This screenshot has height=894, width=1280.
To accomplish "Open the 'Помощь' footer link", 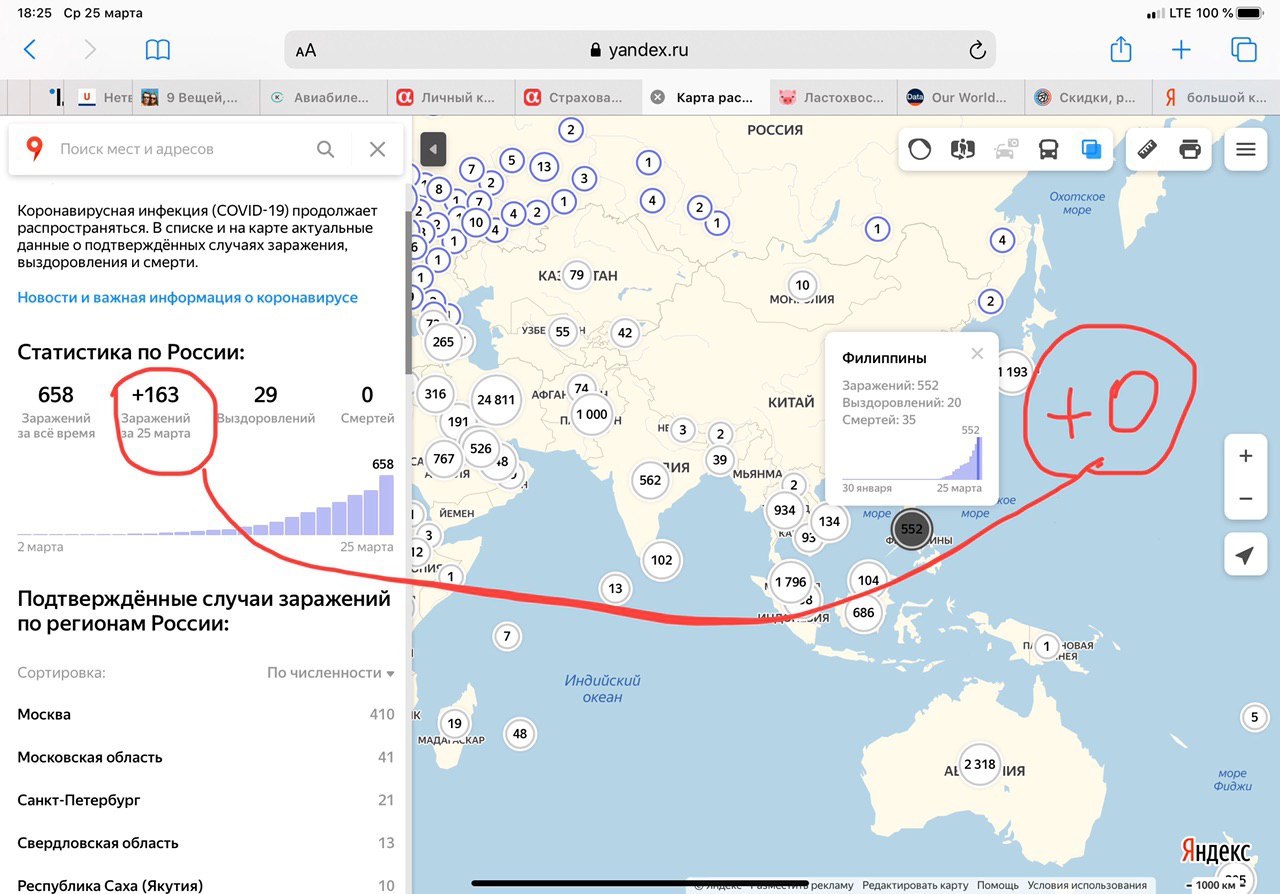I will [998, 885].
